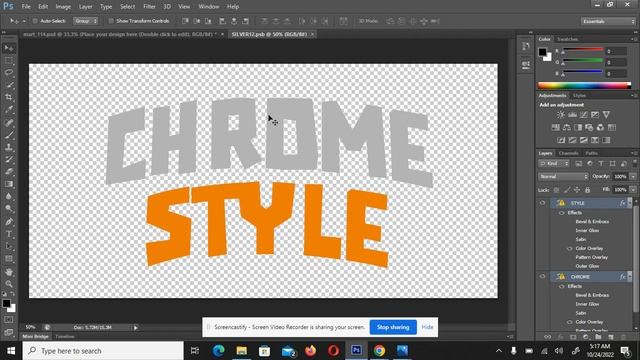The height and width of the screenshot is (360, 640).
Task: Select the Rectangular Marquee tool
Action: (9, 60)
